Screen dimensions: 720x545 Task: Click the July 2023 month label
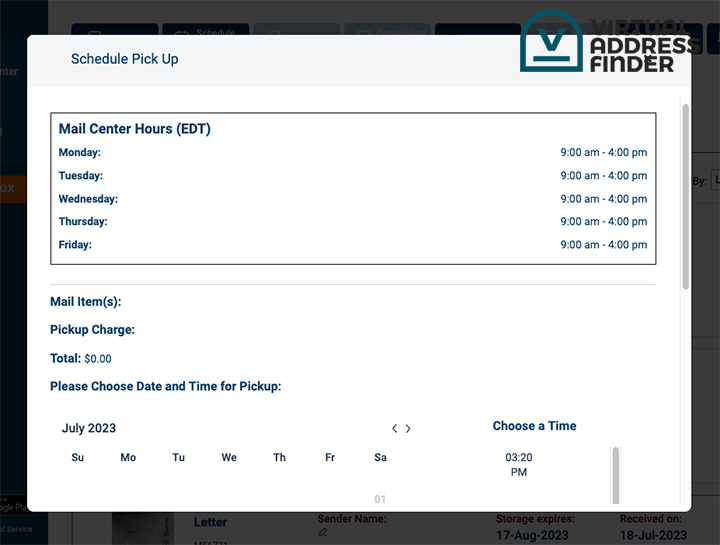[x=89, y=428]
